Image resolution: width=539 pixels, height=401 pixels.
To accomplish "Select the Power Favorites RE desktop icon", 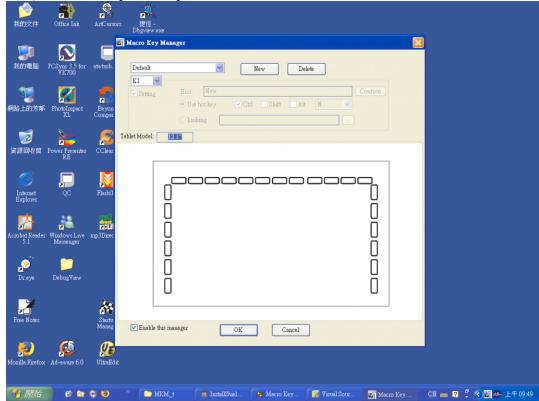I will click(x=67, y=144).
